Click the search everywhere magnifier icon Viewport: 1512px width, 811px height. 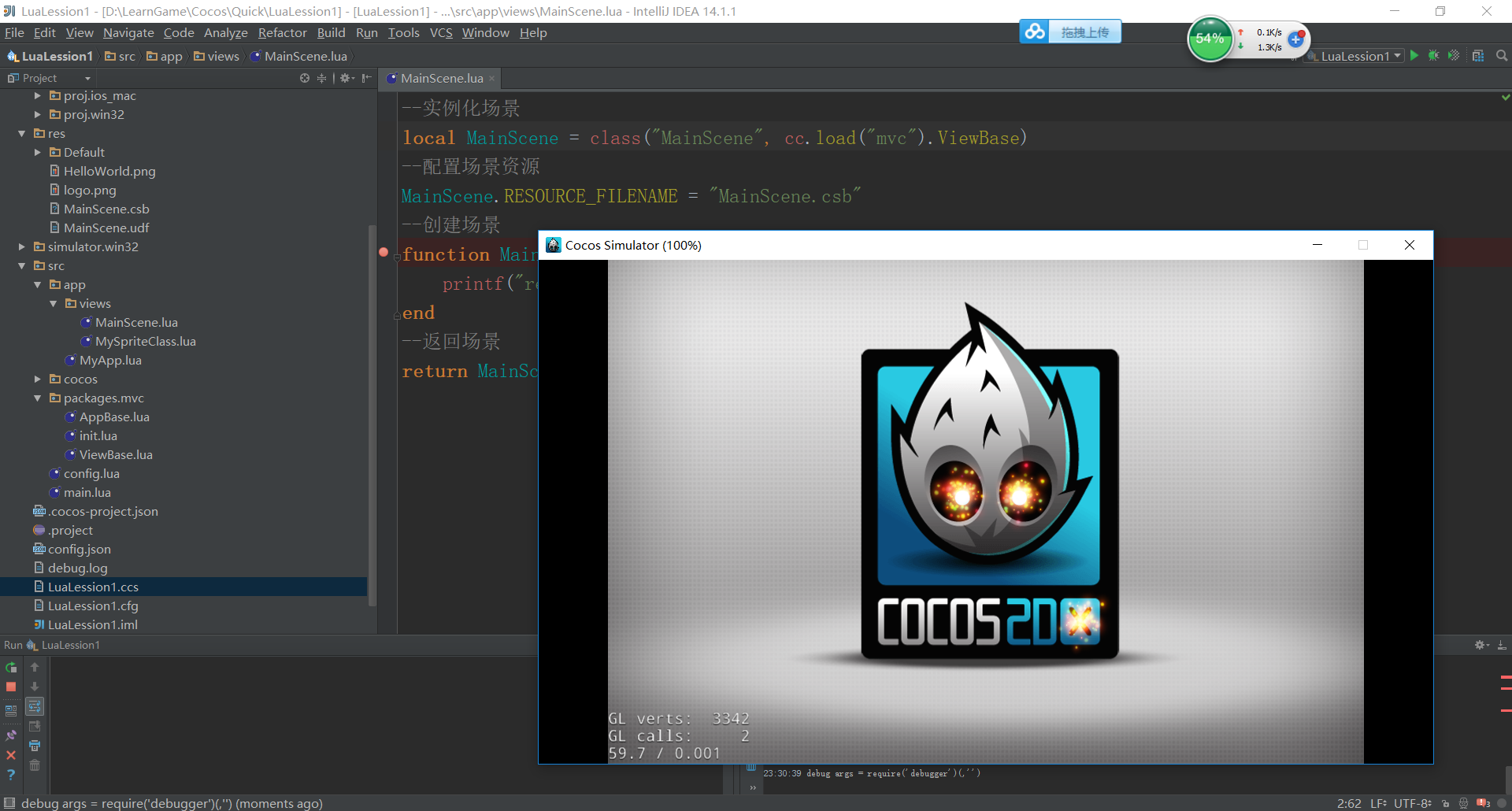[1501, 56]
